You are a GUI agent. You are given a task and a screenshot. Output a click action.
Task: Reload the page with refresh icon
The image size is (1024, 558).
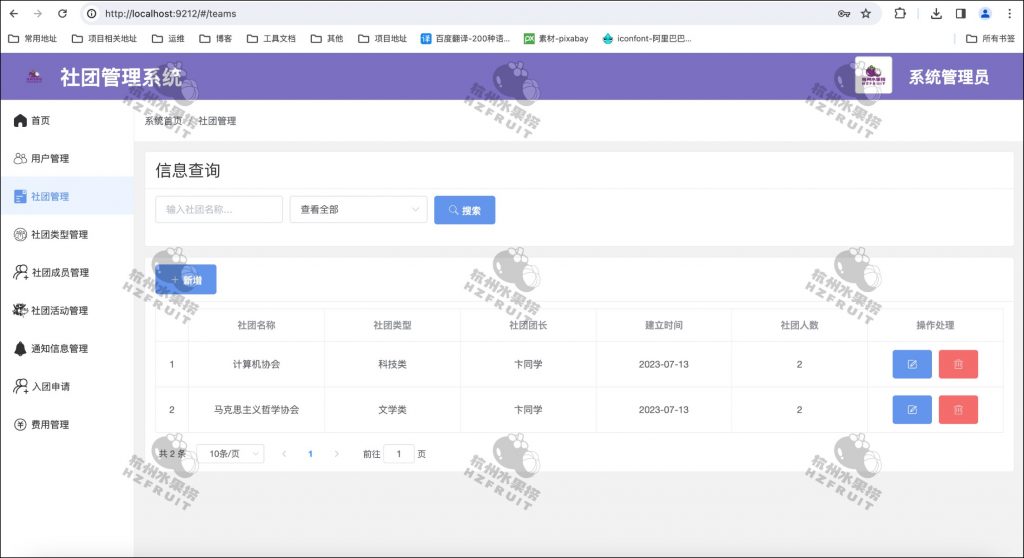tap(62, 13)
